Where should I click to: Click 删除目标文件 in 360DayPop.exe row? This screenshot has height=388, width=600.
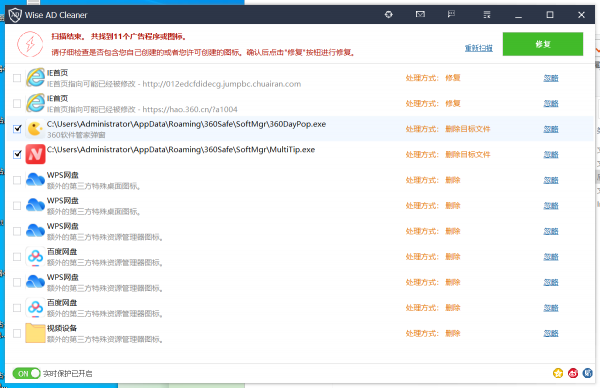click(468, 129)
